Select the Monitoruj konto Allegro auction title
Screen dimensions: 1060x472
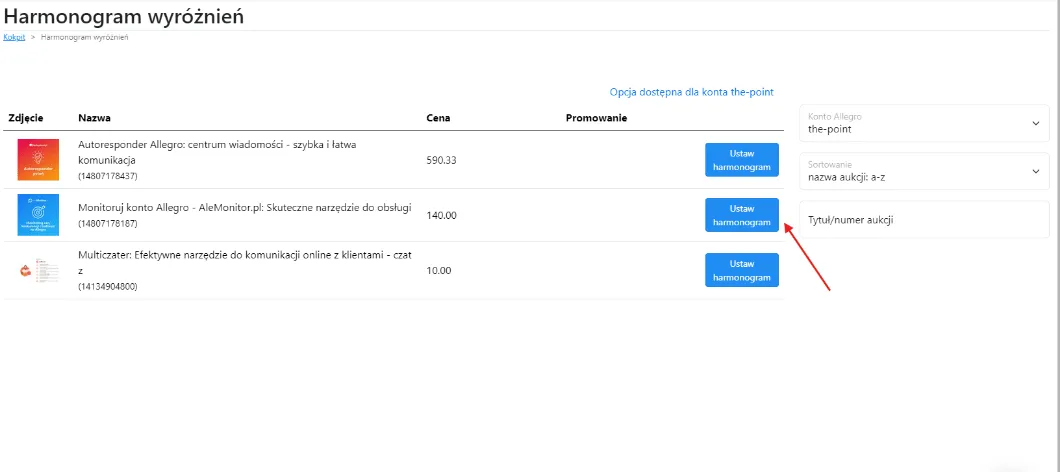coord(244,207)
